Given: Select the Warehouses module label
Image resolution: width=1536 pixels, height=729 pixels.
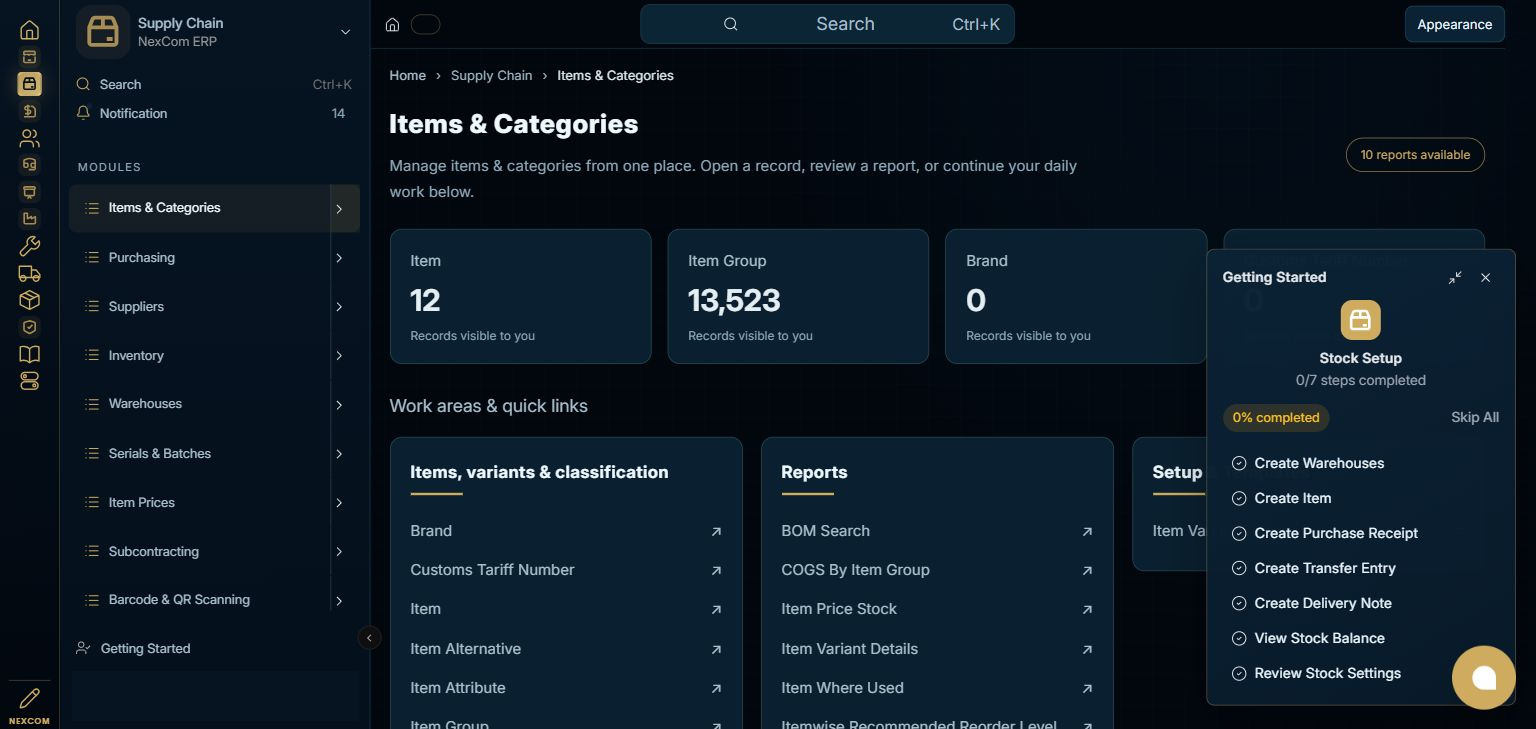Looking at the screenshot, I should pyautogui.click(x=145, y=403).
